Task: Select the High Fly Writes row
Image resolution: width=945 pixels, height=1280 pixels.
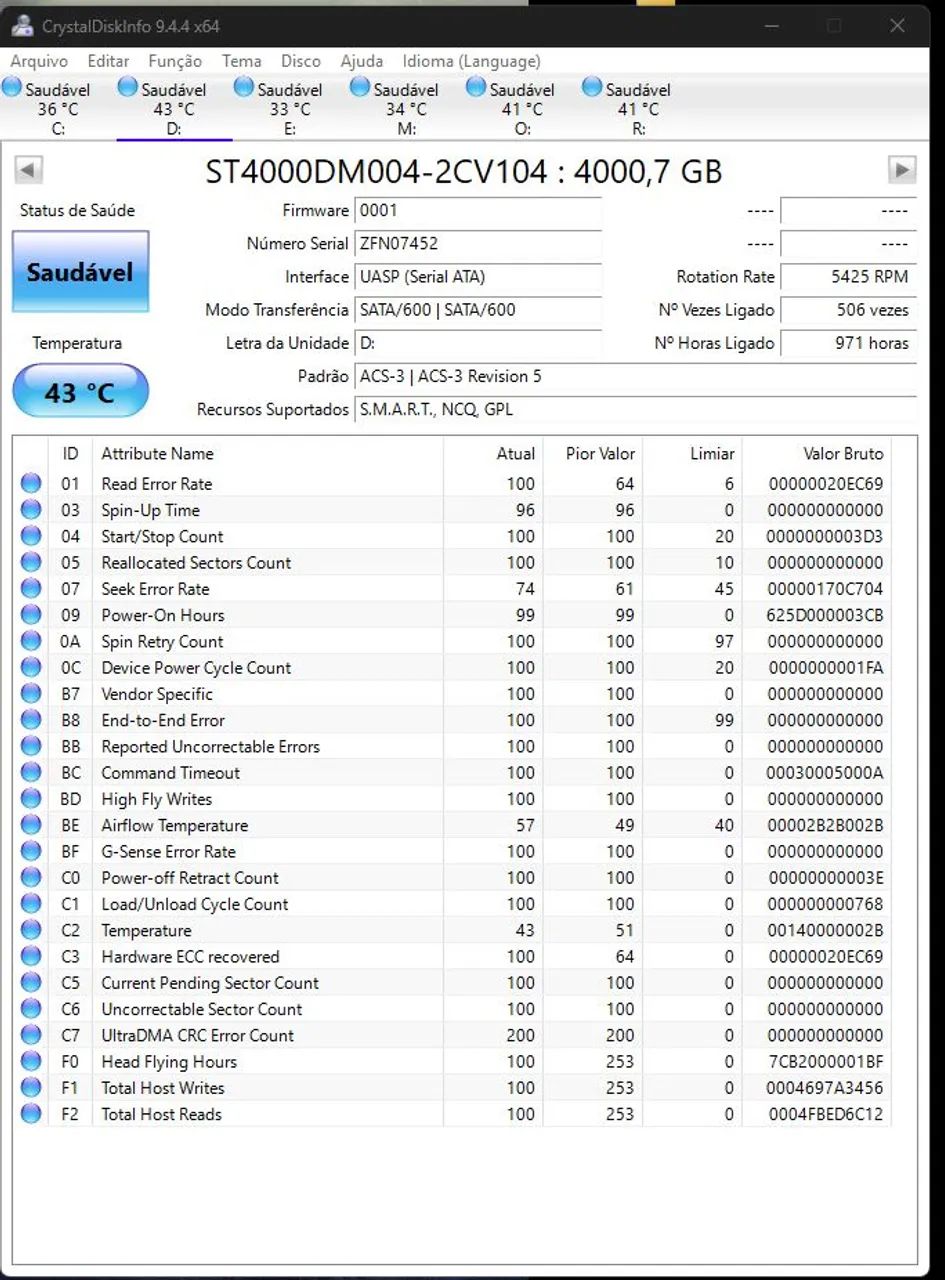Action: (x=452, y=799)
